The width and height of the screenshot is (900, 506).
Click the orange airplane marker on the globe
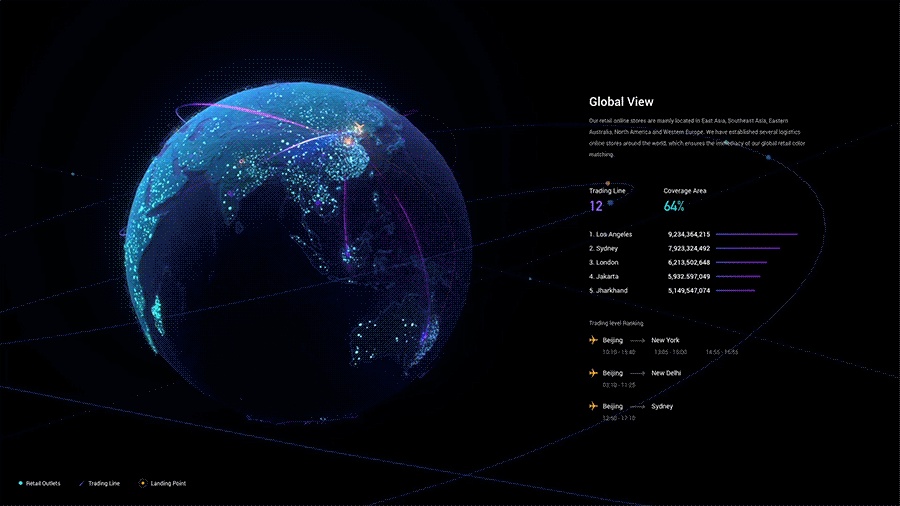359,128
